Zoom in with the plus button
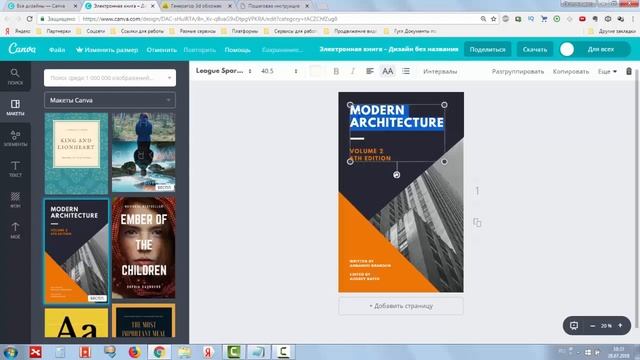Viewport: 640px width, 360px height. (620, 325)
